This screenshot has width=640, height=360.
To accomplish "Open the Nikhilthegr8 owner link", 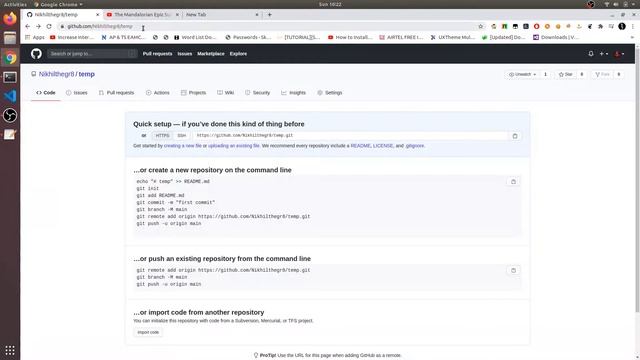I will [56, 74].
